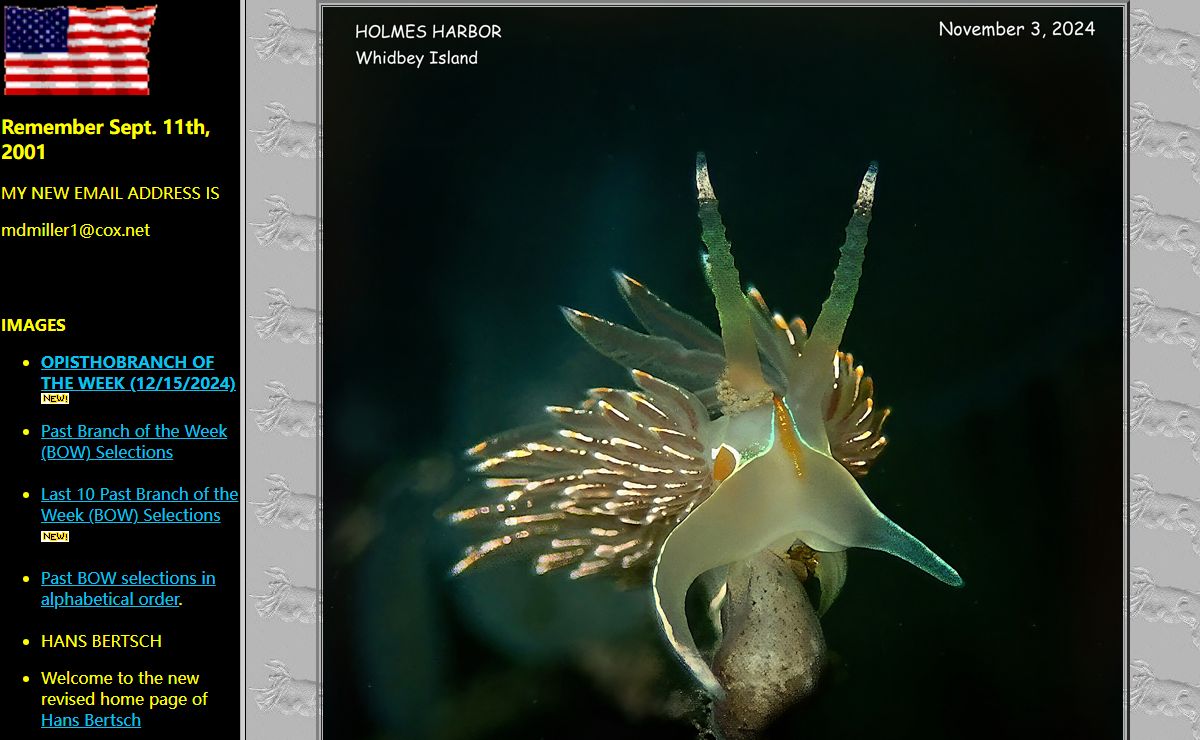The image size is (1200, 740).
Task: Open Past BOW selections in alphabetical order
Action: pyautogui.click(x=128, y=588)
